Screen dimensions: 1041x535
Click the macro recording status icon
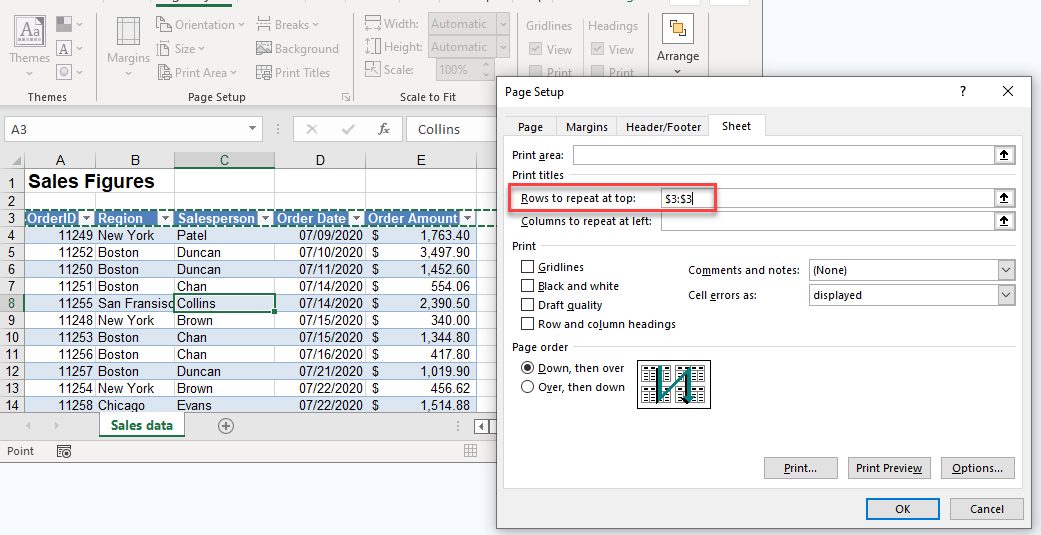[x=64, y=451]
